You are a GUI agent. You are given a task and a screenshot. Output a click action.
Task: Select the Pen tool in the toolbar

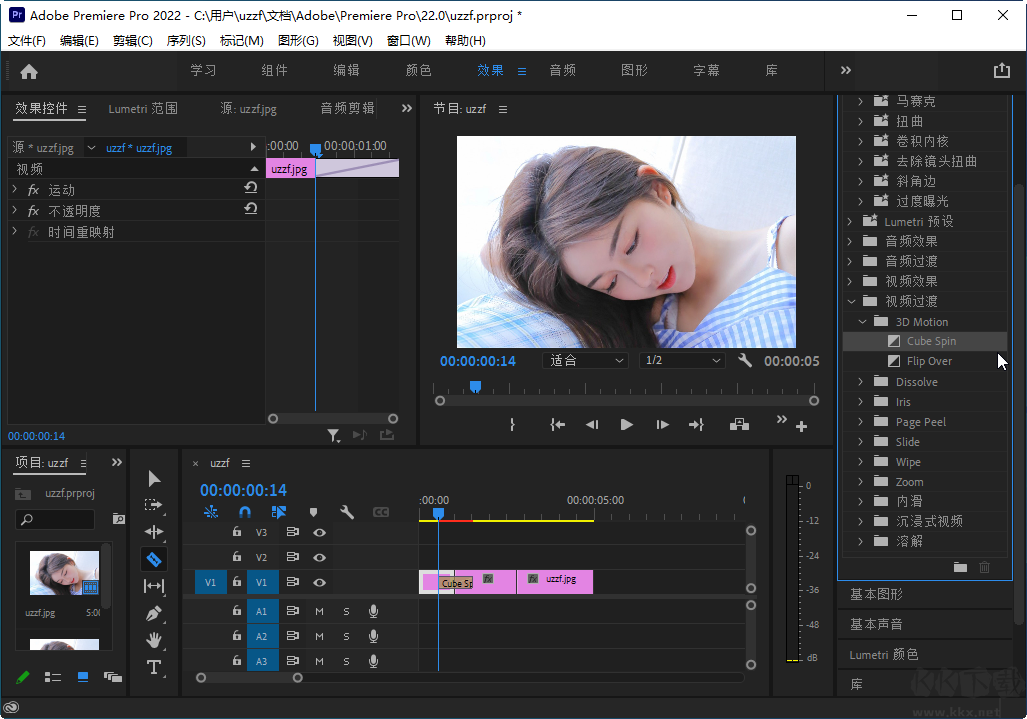pyautogui.click(x=154, y=612)
